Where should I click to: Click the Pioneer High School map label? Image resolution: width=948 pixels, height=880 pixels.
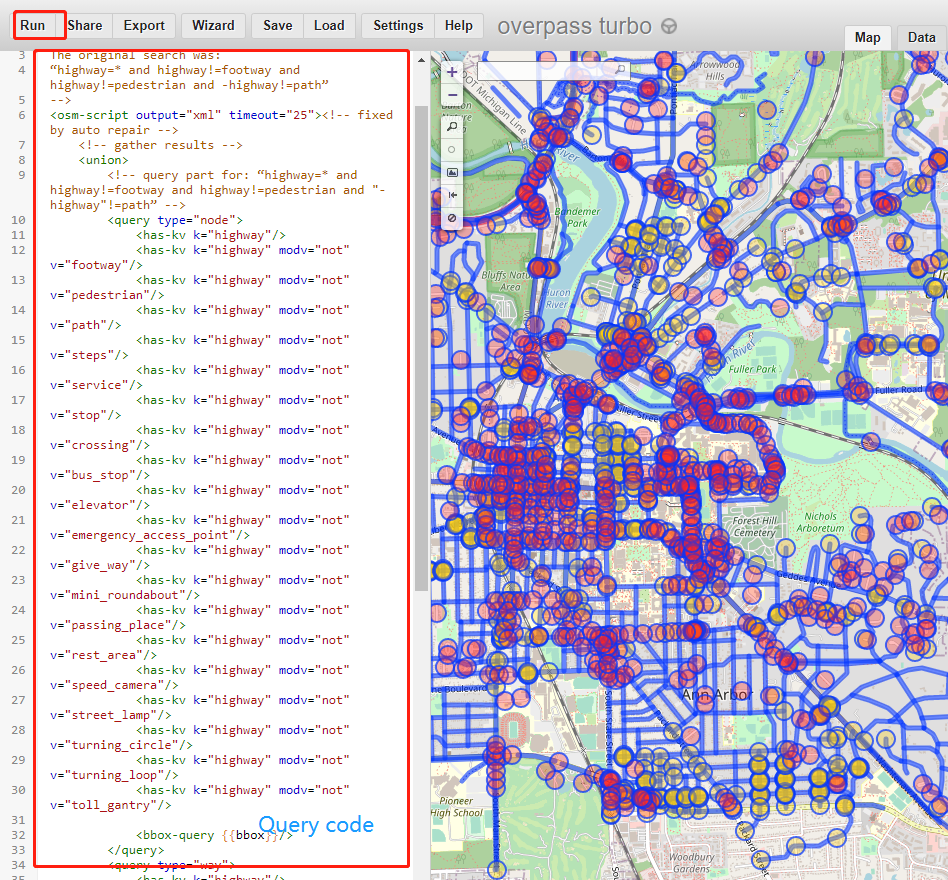click(x=456, y=807)
